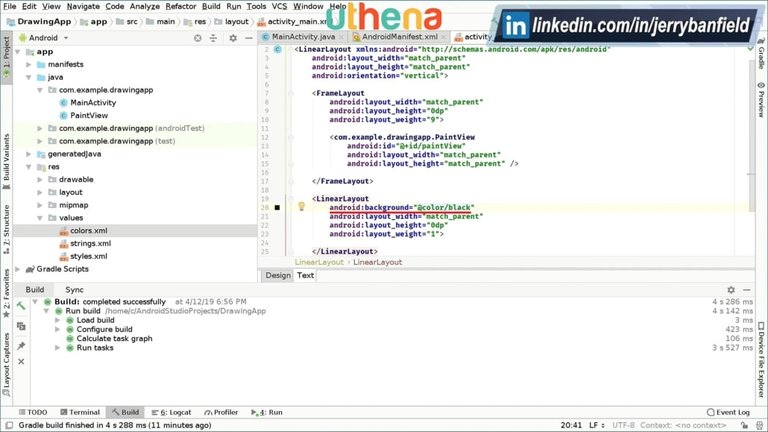Toggle the Terminal tool window
The height and width of the screenshot is (432, 768).
pos(78,412)
